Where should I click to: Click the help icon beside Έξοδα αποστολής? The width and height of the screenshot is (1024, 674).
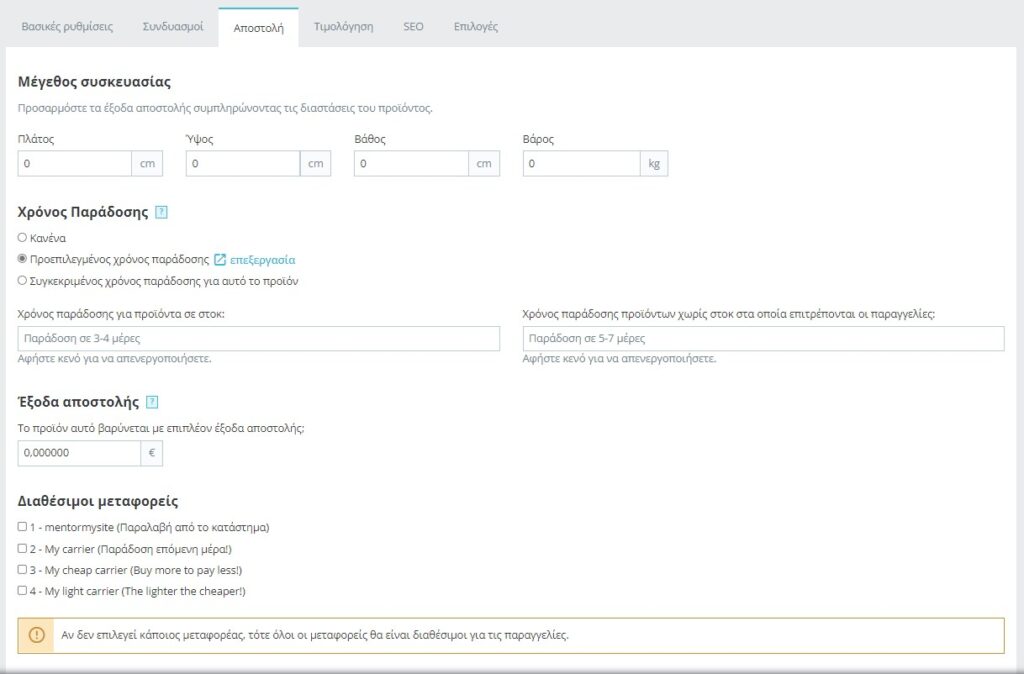152,402
